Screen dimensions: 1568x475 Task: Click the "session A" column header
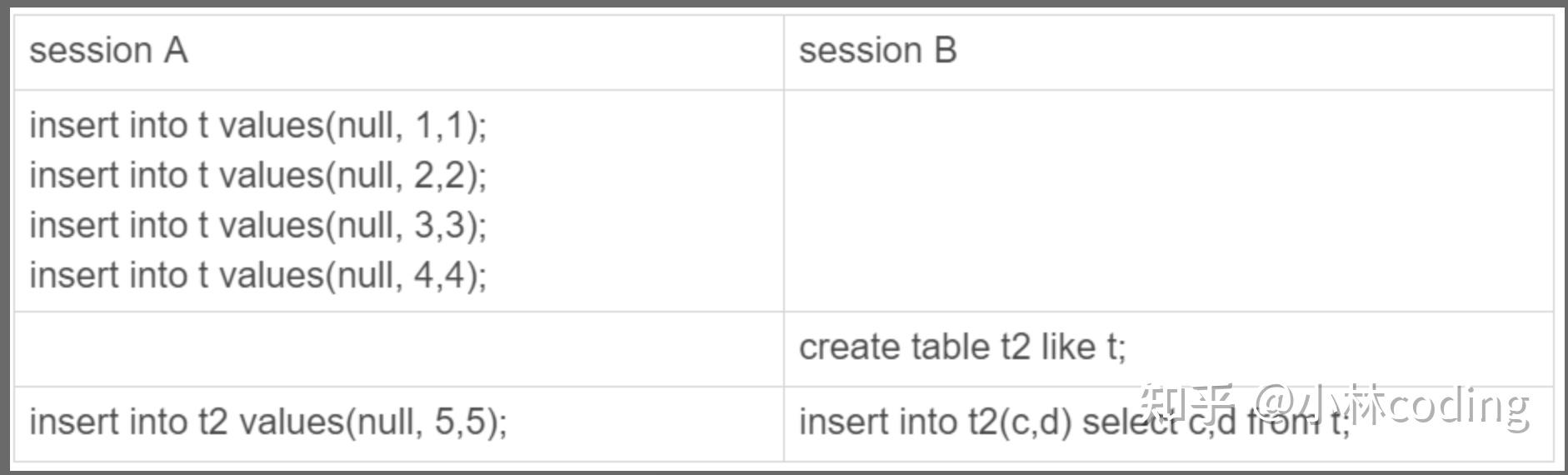[x=108, y=51]
